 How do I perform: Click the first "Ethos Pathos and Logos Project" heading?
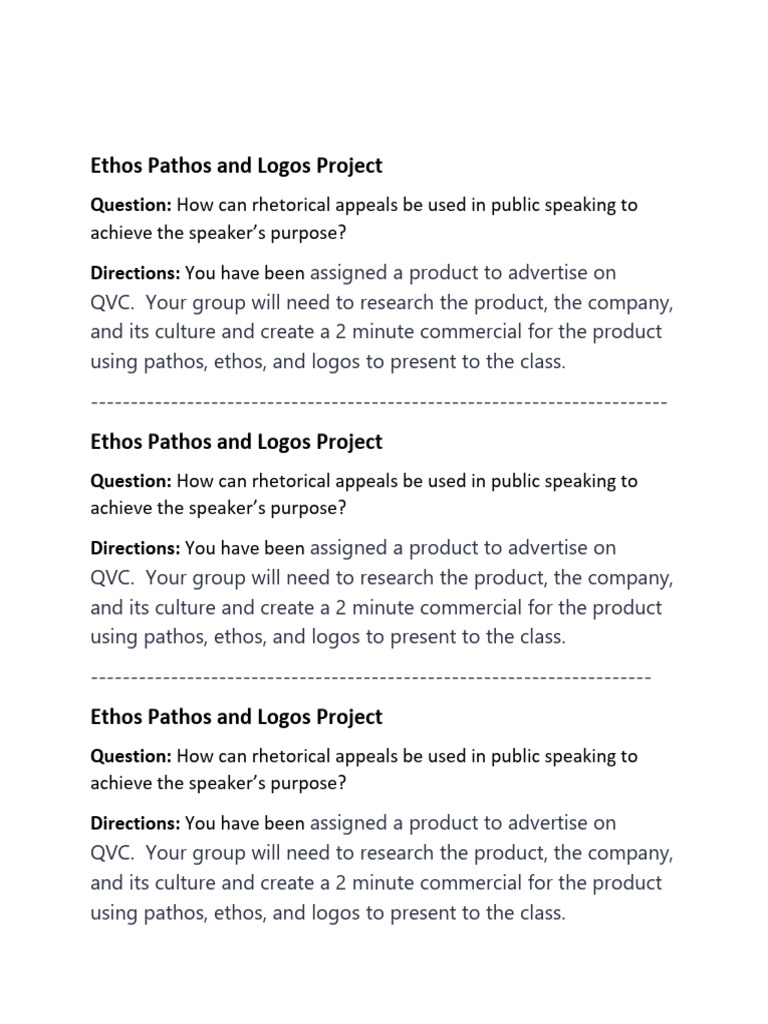(x=236, y=166)
